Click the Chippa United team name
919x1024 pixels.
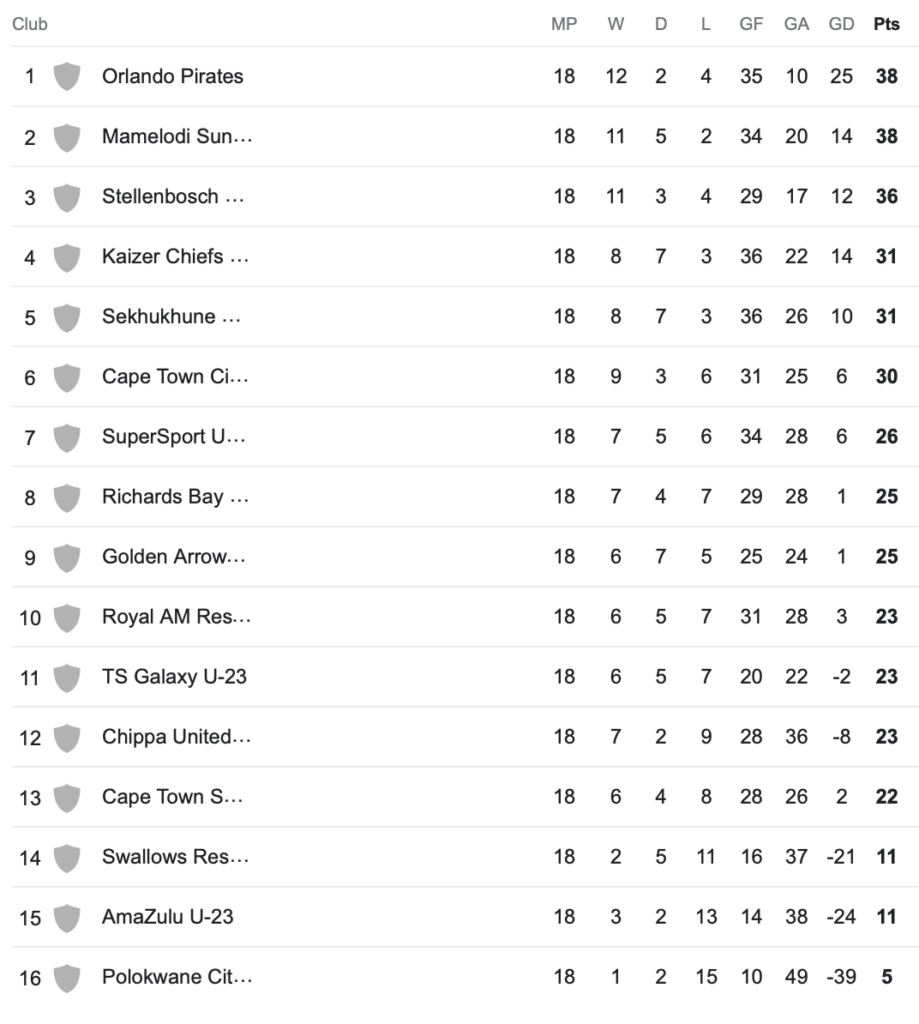[x=176, y=737]
